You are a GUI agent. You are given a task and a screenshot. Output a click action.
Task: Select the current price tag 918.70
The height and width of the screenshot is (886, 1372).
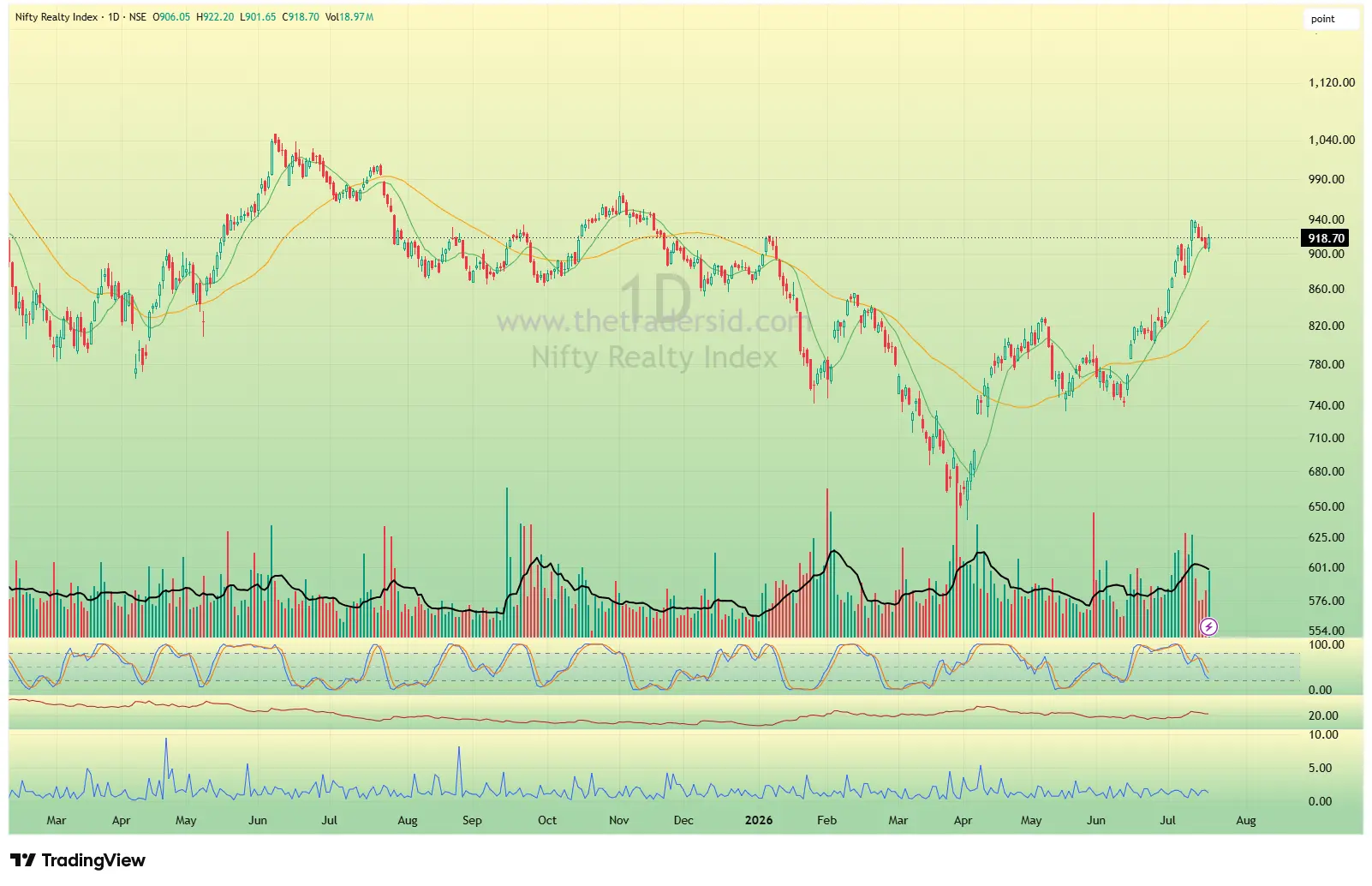(x=1326, y=238)
